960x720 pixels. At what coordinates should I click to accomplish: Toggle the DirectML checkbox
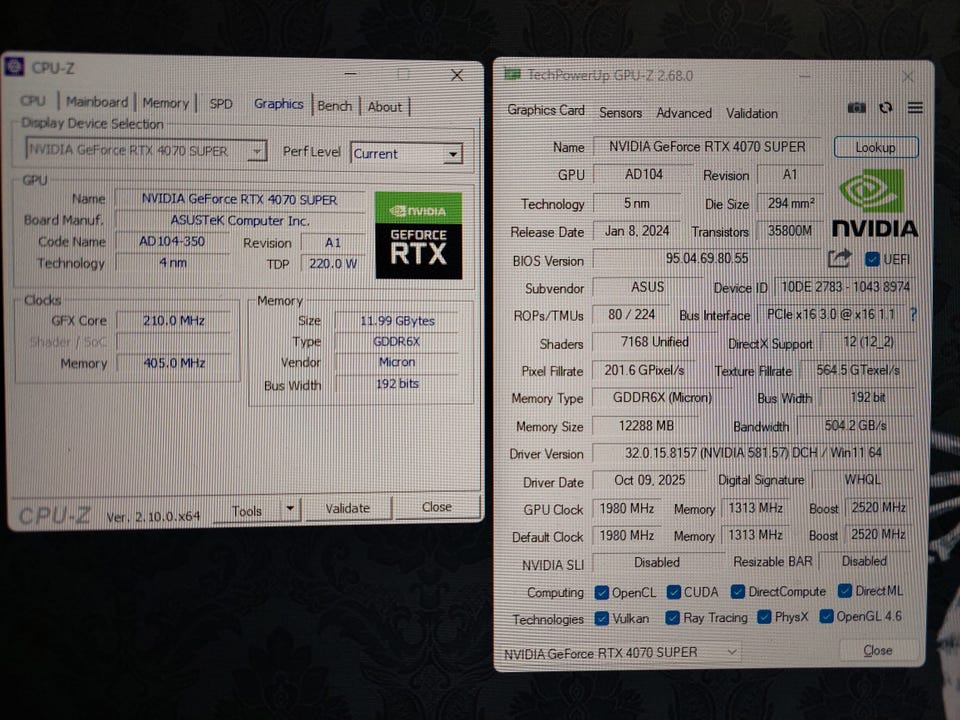845,591
